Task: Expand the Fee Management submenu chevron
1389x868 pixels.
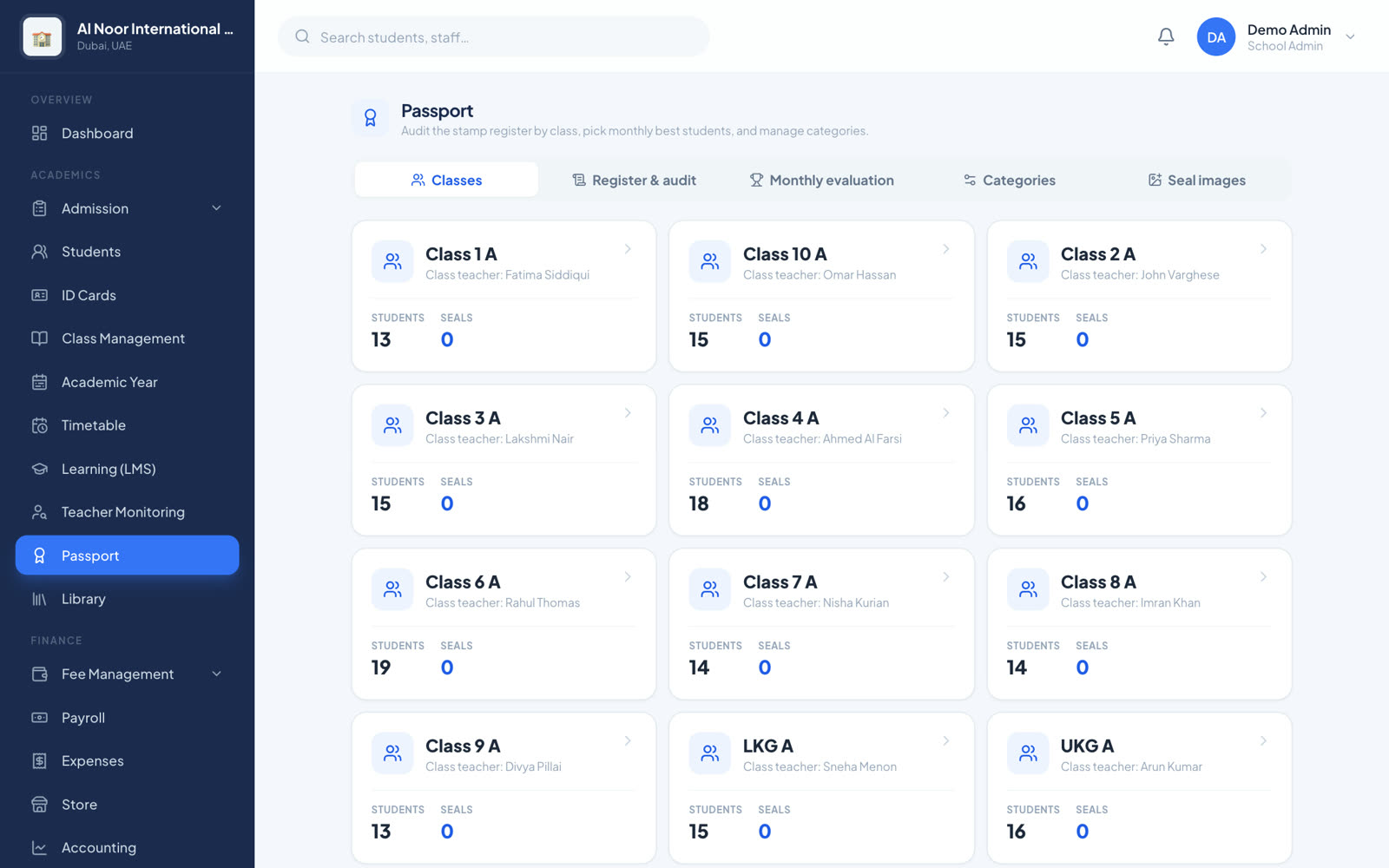Action: click(x=216, y=674)
